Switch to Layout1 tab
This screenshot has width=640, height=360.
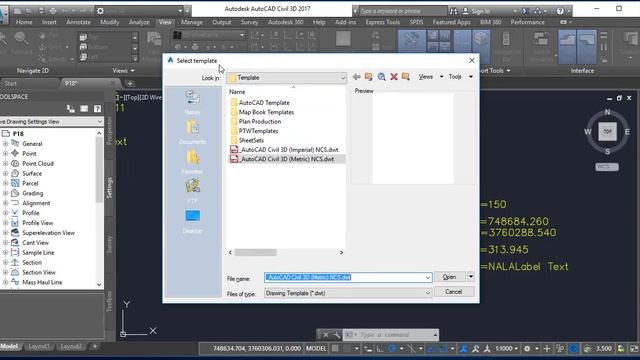[x=39, y=347]
